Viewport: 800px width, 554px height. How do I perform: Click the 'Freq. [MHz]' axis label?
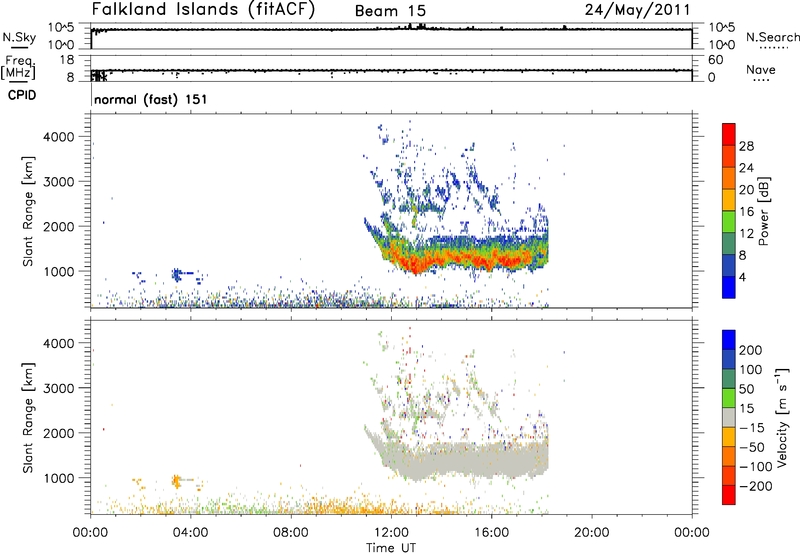click(x=18, y=68)
